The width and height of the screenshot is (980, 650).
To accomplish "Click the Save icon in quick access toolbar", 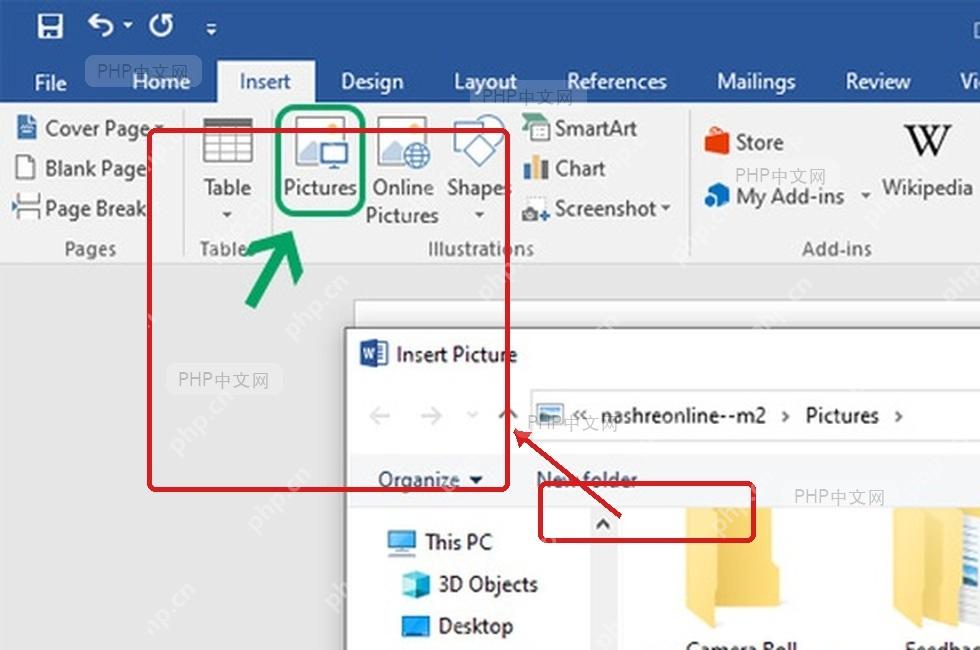I will 50,26.
